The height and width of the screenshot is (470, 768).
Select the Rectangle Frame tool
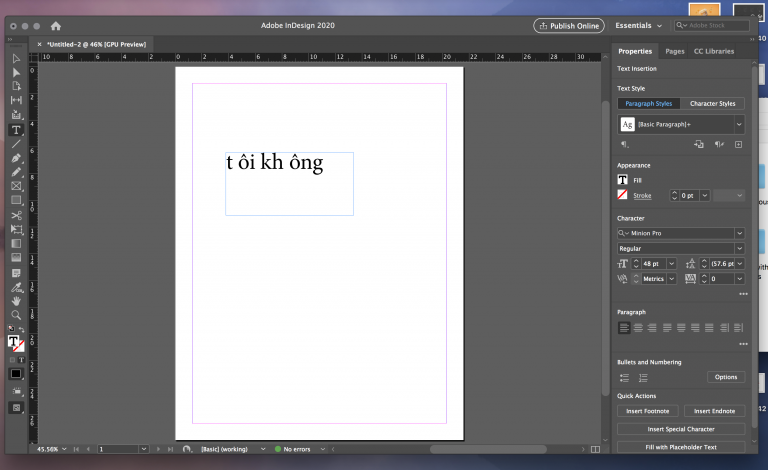[x=16, y=186]
